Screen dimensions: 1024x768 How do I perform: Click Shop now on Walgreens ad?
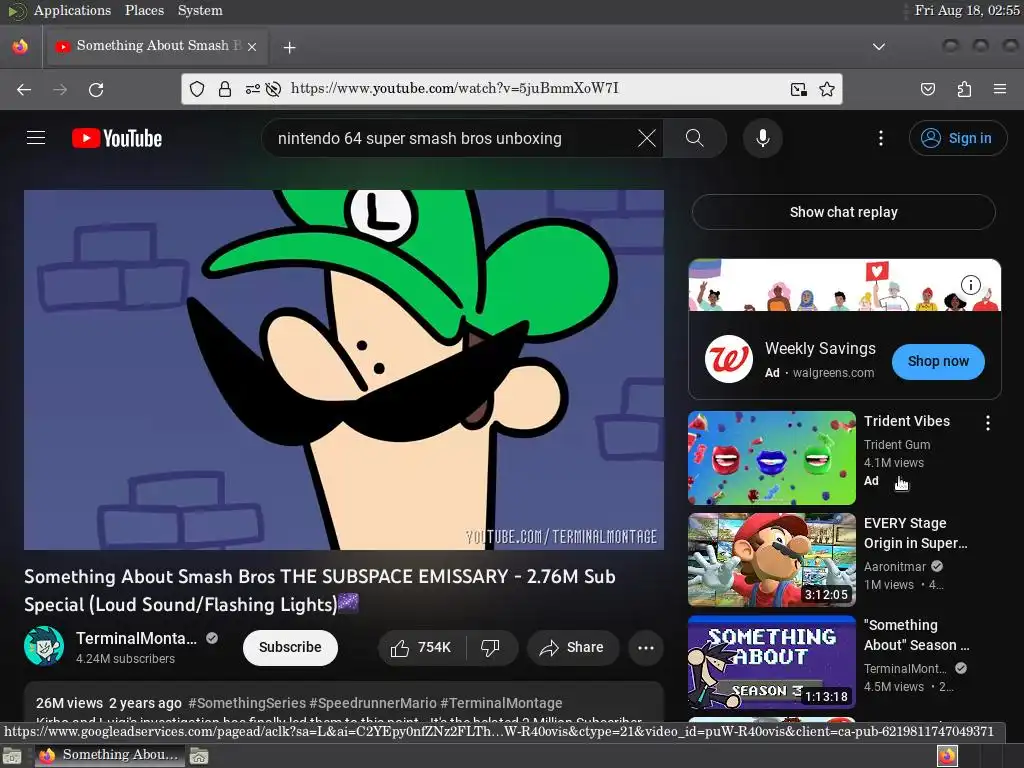(938, 361)
